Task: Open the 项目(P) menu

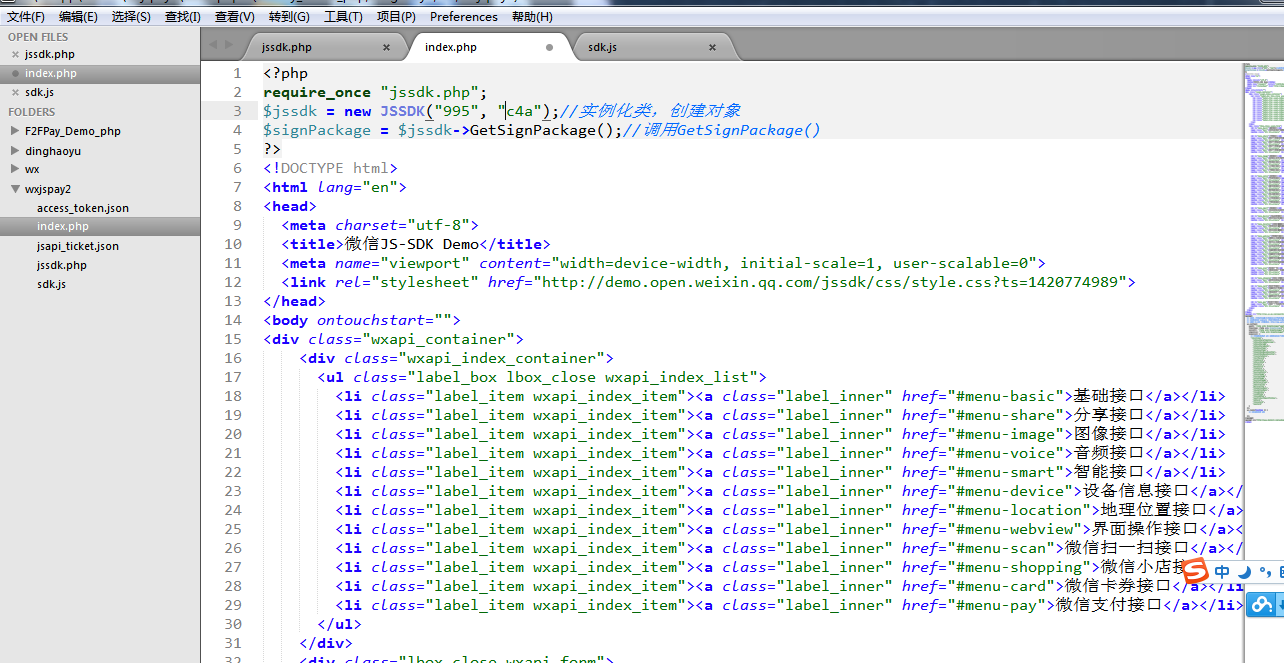Action: tap(396, 17)
